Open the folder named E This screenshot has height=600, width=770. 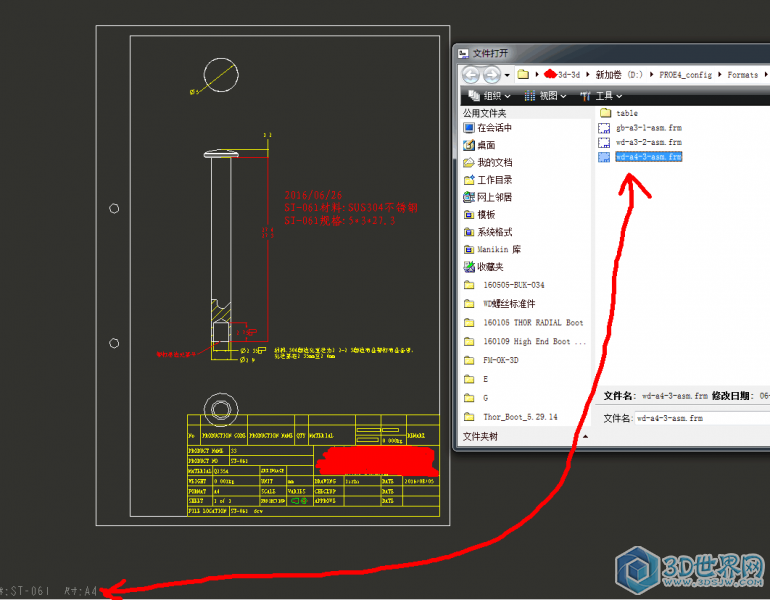476,379
